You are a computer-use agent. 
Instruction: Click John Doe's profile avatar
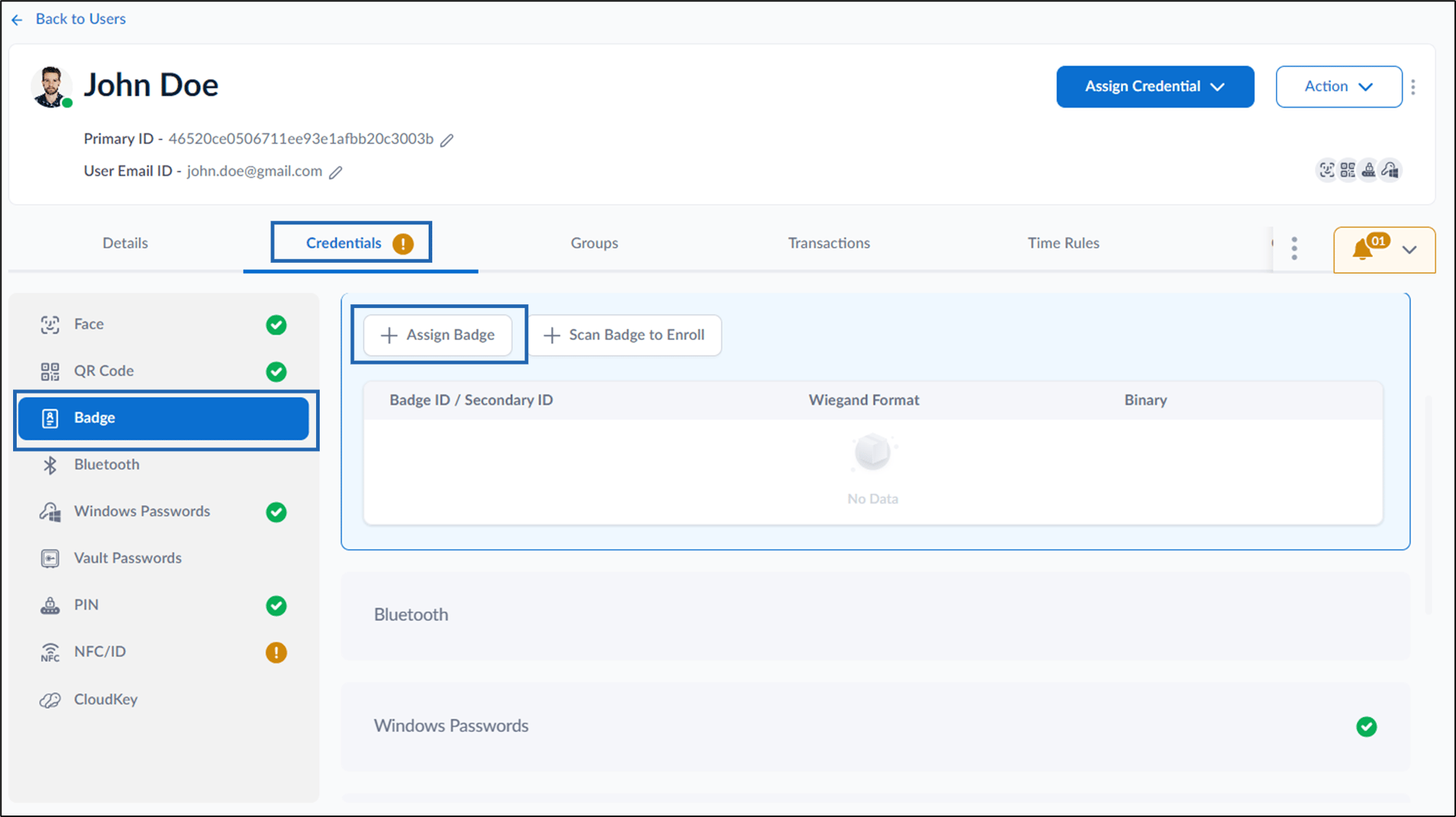51,86
